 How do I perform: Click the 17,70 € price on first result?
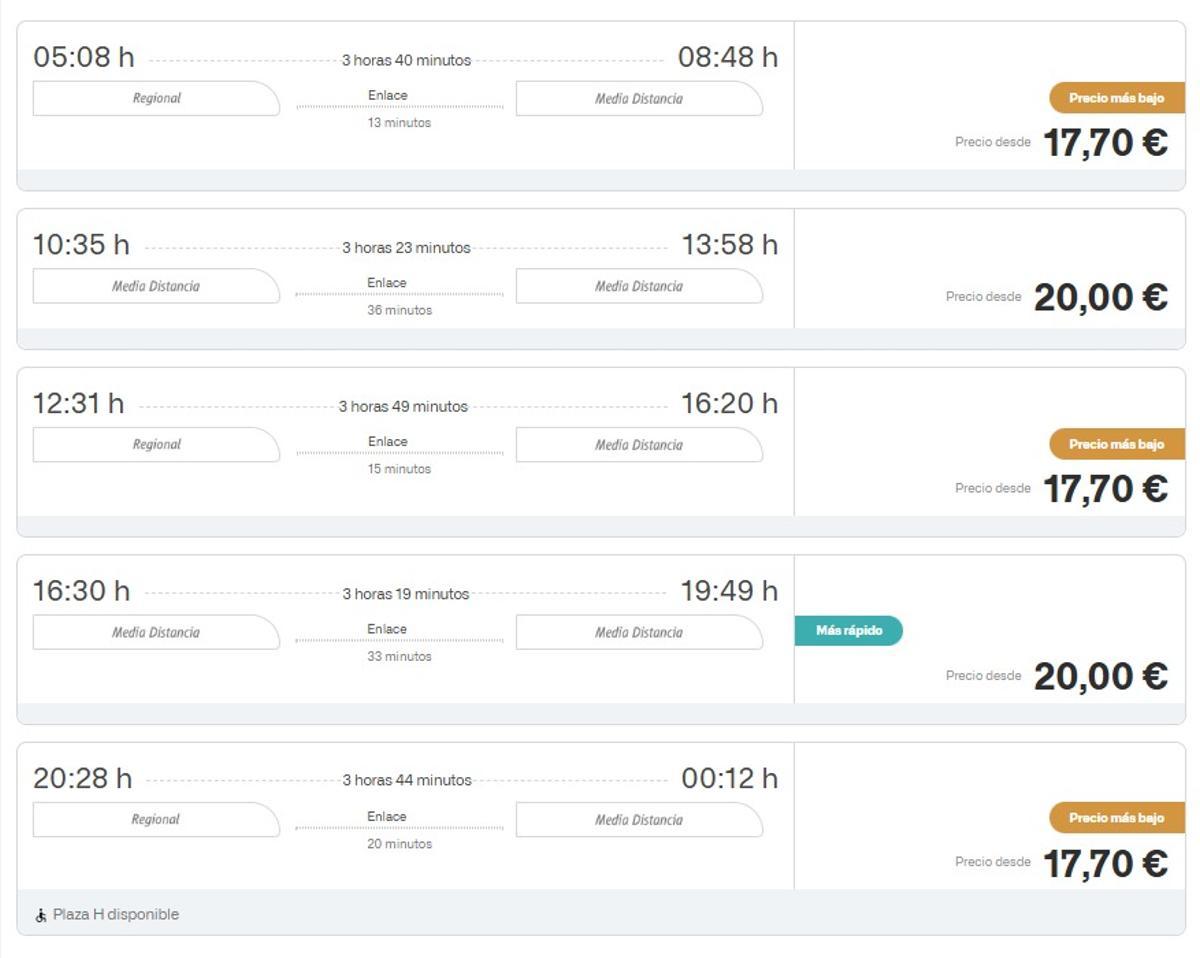click(1106, 141)
